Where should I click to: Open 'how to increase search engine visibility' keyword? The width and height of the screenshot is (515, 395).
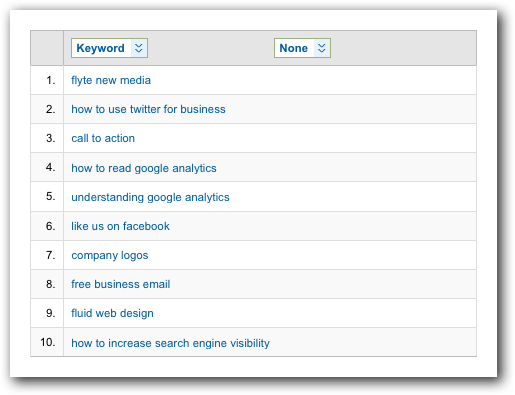click(170, 343)
